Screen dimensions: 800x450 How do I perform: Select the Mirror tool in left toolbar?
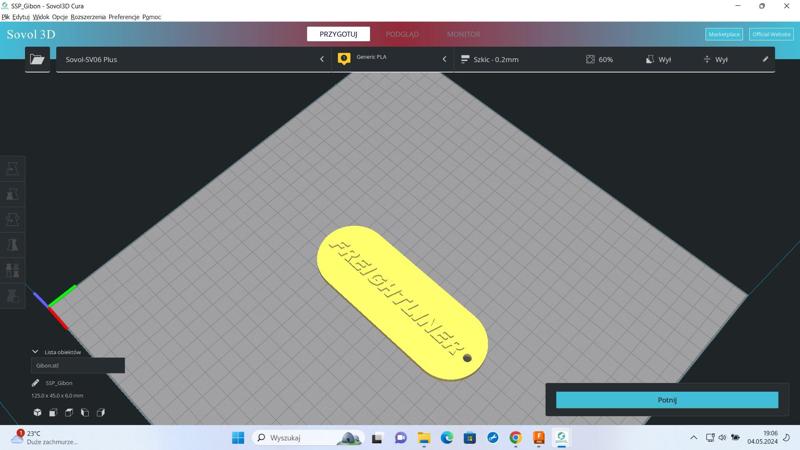pos(13,245)
